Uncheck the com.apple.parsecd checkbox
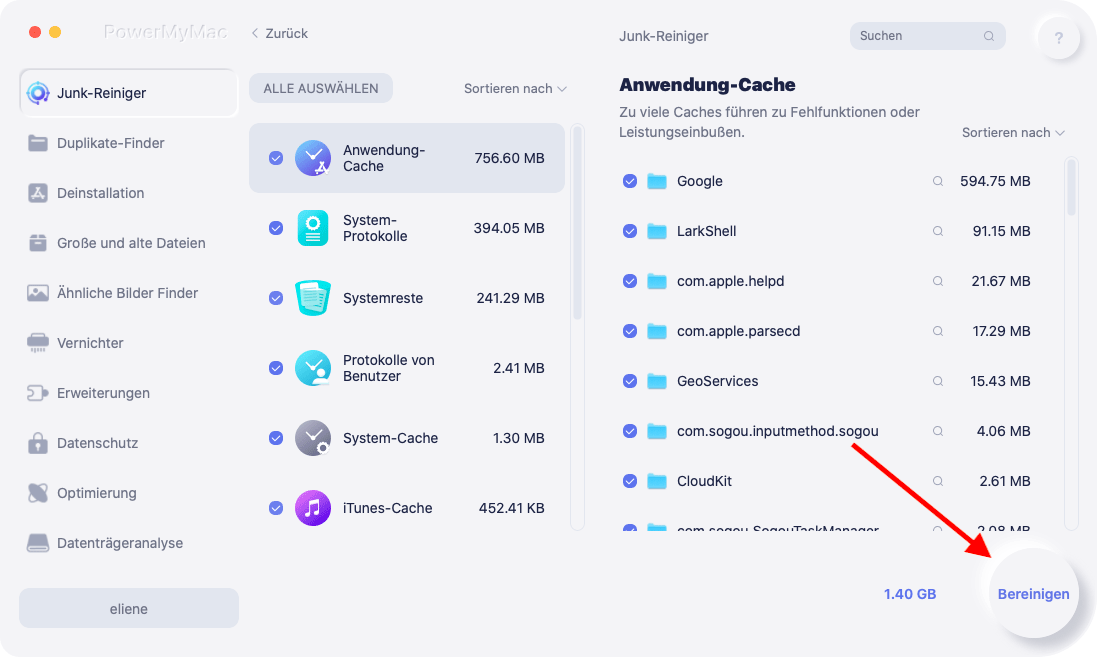This screenshot has width=1097, height=657. (x=630, y=331)
